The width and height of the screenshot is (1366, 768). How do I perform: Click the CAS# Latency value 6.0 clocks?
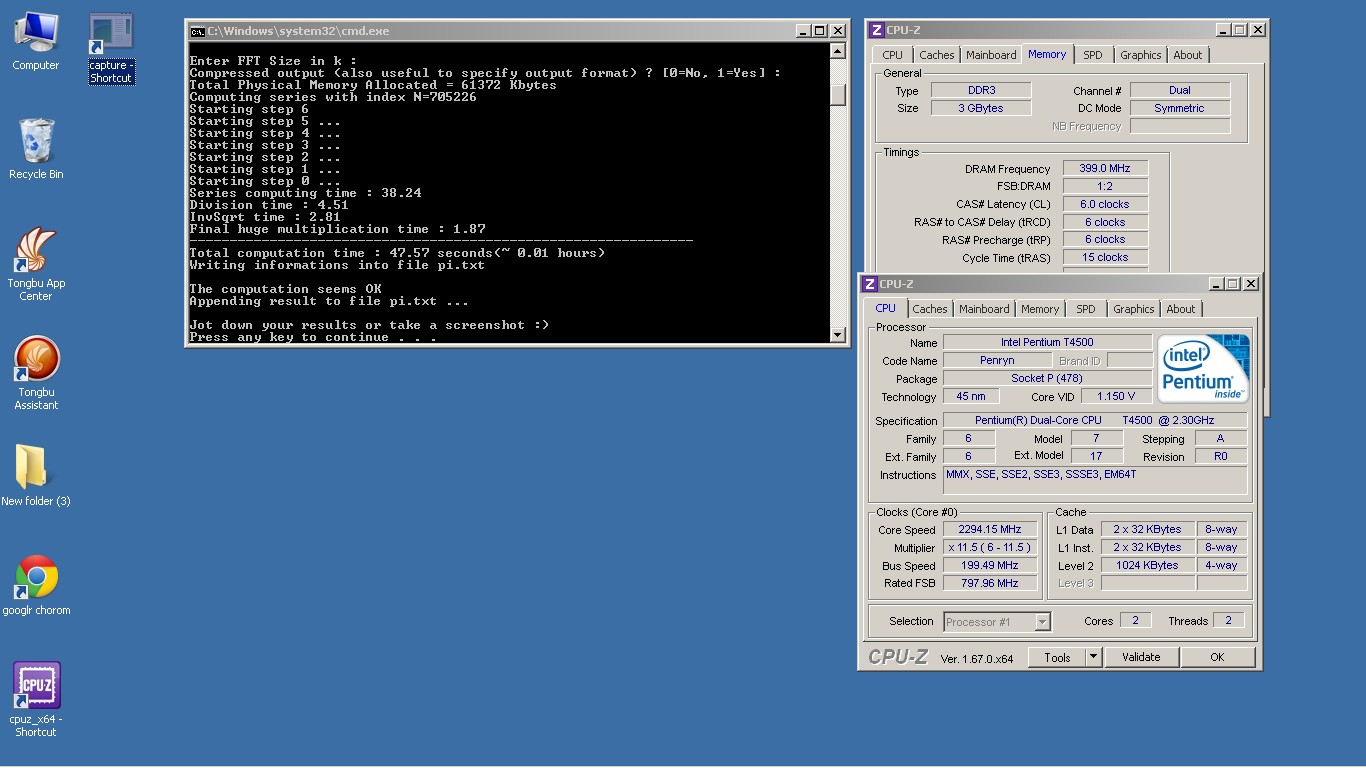point(1105,204)
